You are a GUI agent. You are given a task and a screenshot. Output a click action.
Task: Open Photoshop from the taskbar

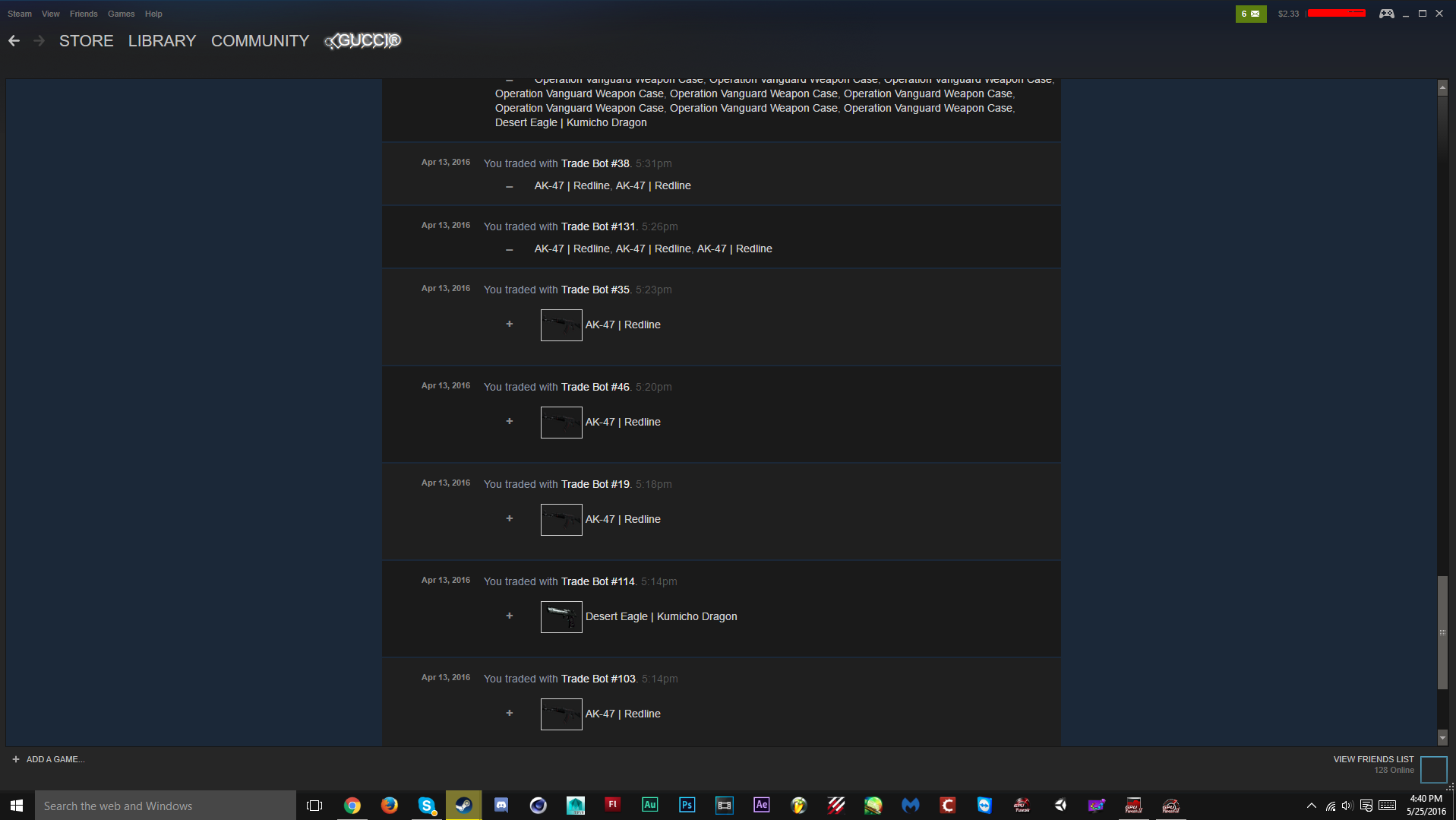[687, 805]
